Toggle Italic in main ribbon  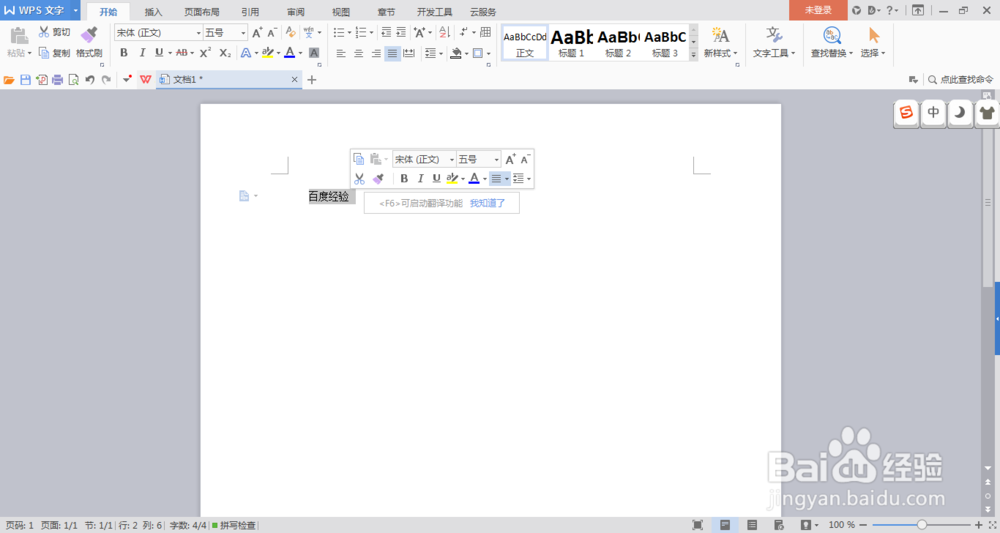tap(142, 53)
